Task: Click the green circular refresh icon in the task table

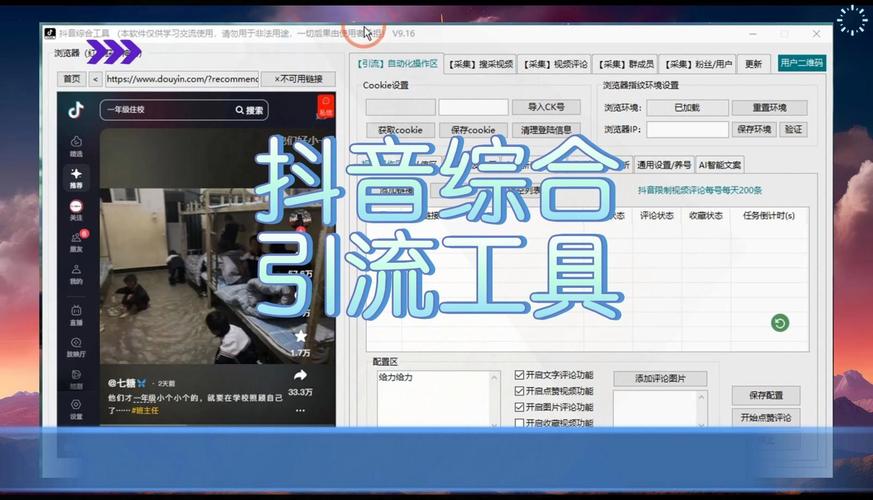Action: (x=780, y=323)
